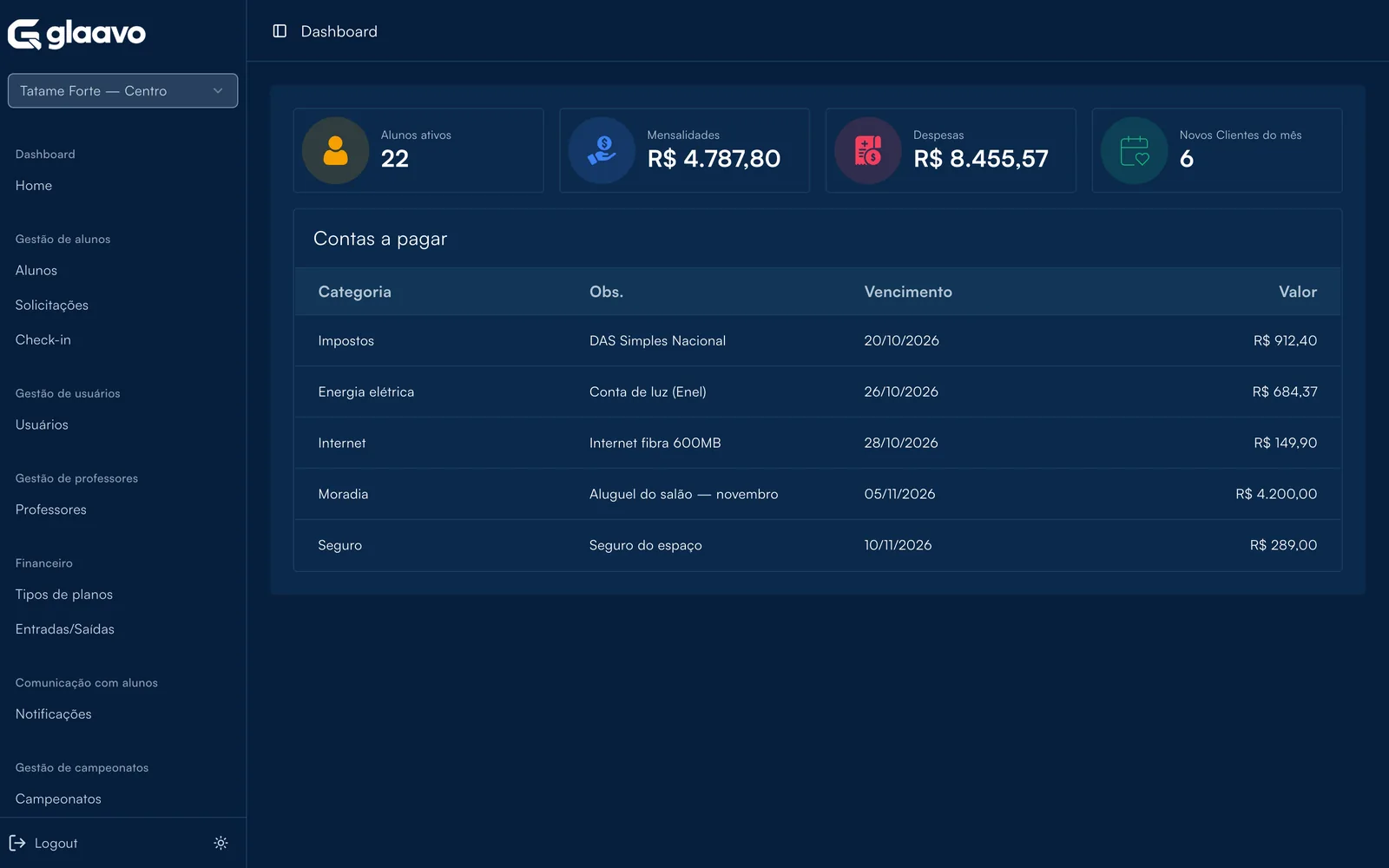Click the 26/10/2026 due date
Screen dimensions: 1389x868
point(901,392)
